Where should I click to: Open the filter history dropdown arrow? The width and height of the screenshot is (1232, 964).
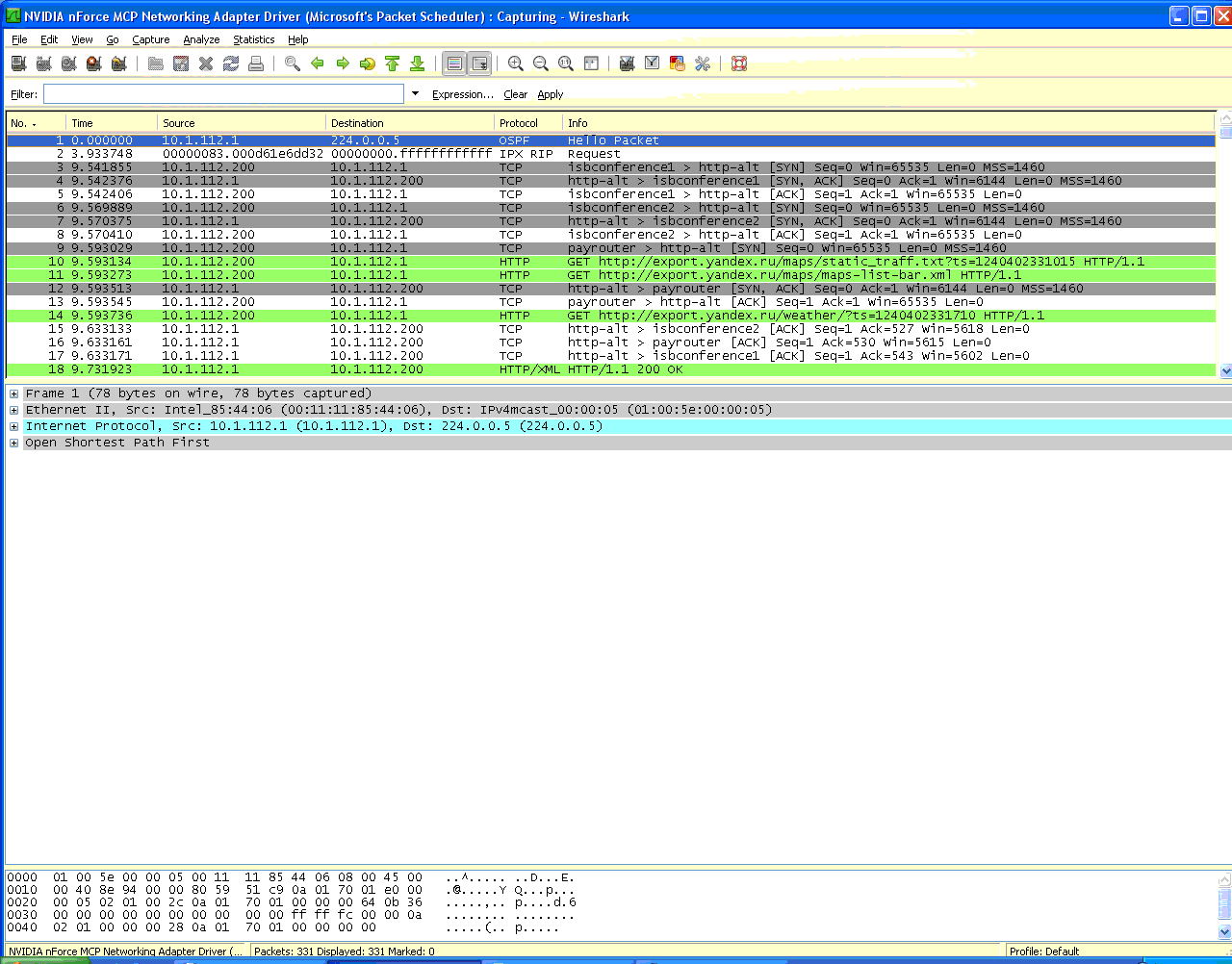click(x=415, y=93)
